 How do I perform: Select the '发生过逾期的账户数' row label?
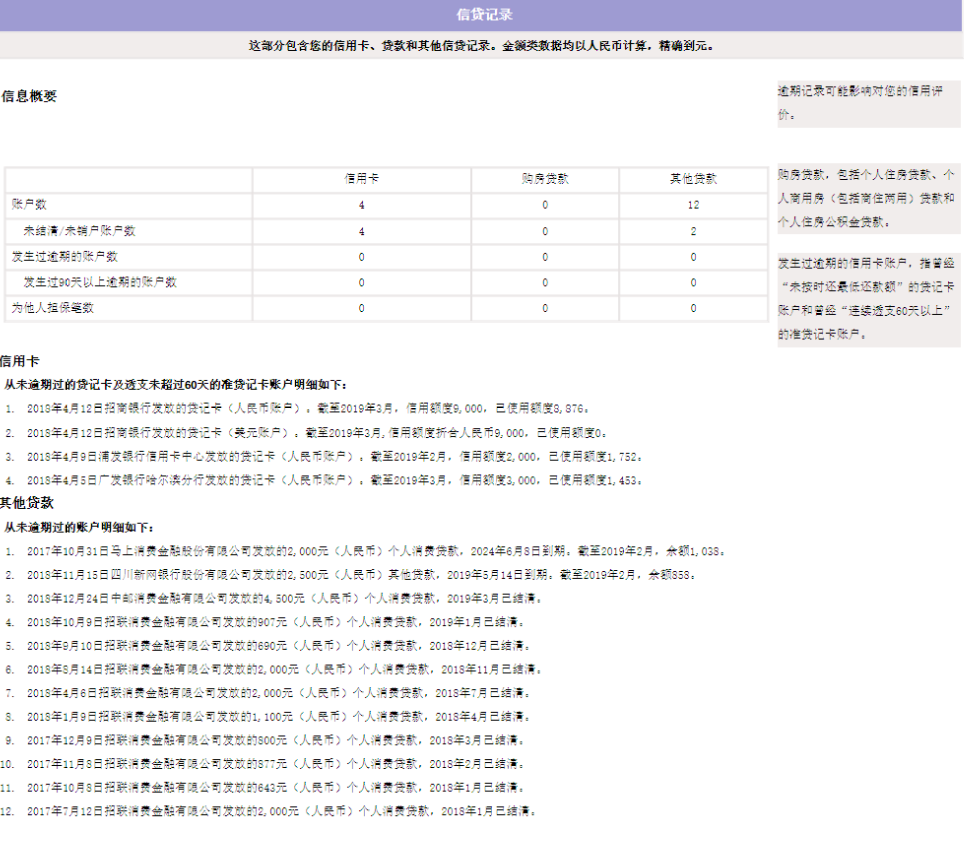point(64,256)
